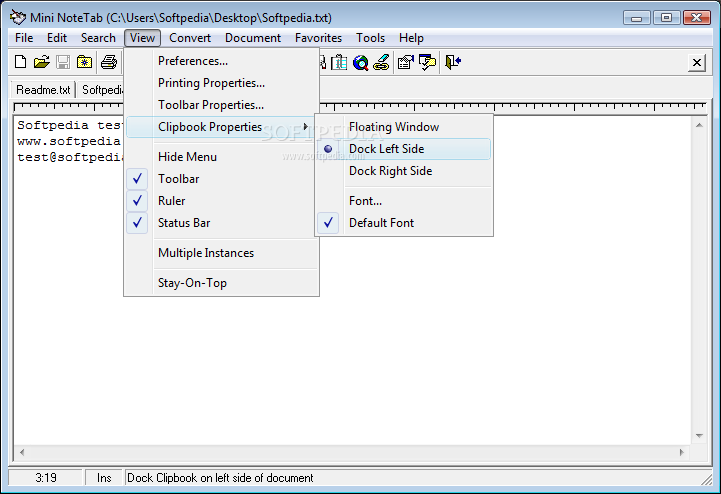This screenshot has width=721, height=494.
Task: Enable Multiple Instances in the View menu
Action: pos(221,253)
